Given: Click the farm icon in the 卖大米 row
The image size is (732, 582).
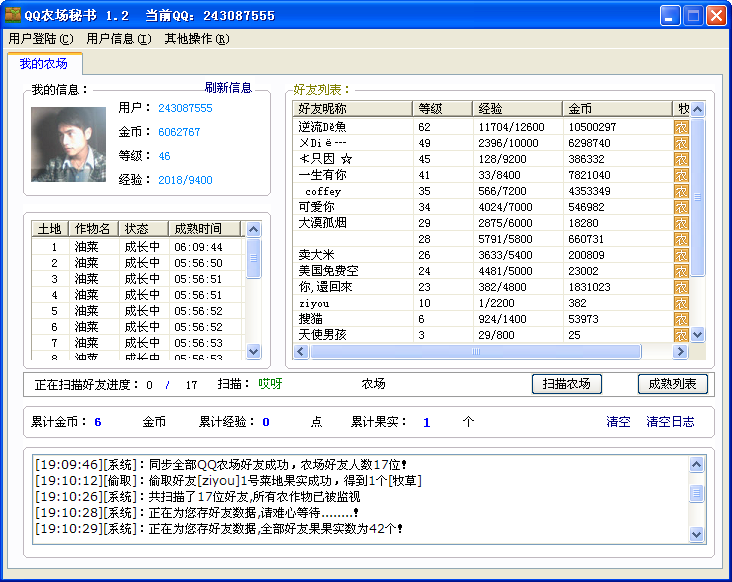Looking at the screenshot, I should tap(681, 255).
